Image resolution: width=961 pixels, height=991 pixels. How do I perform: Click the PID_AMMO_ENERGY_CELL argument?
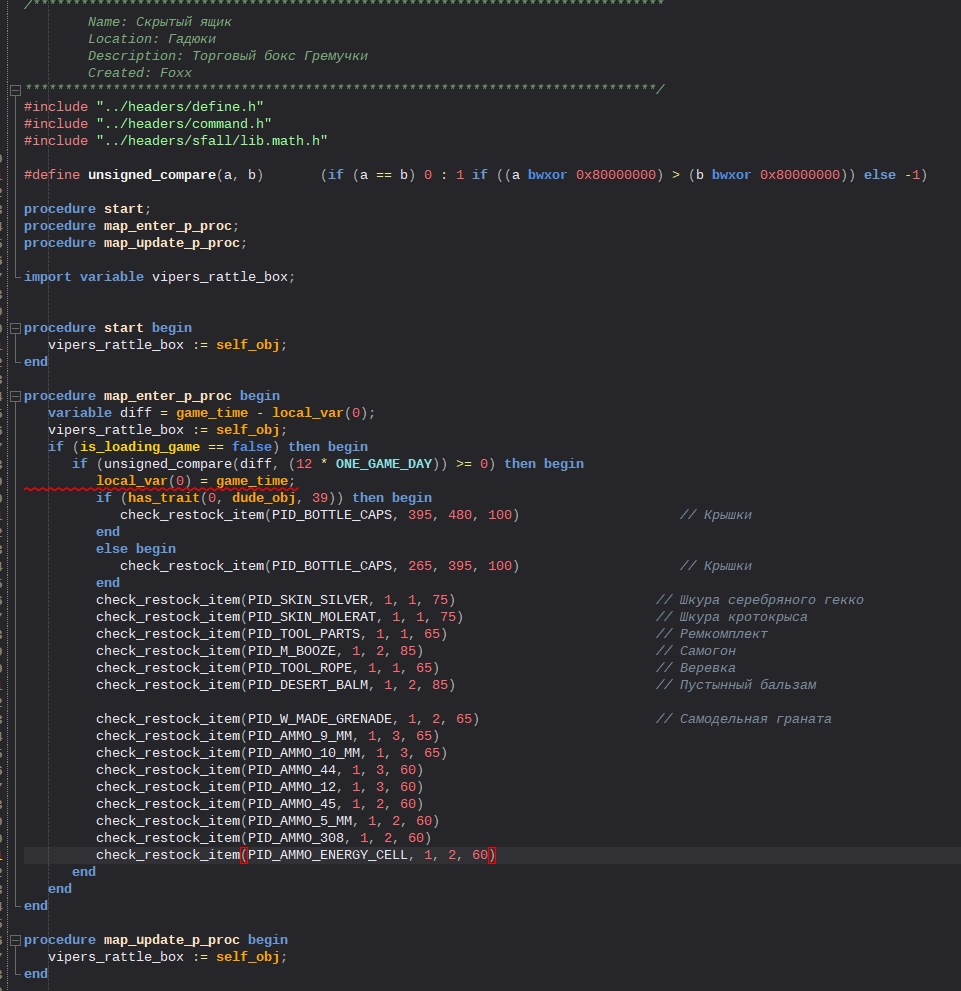pos(328,857)
